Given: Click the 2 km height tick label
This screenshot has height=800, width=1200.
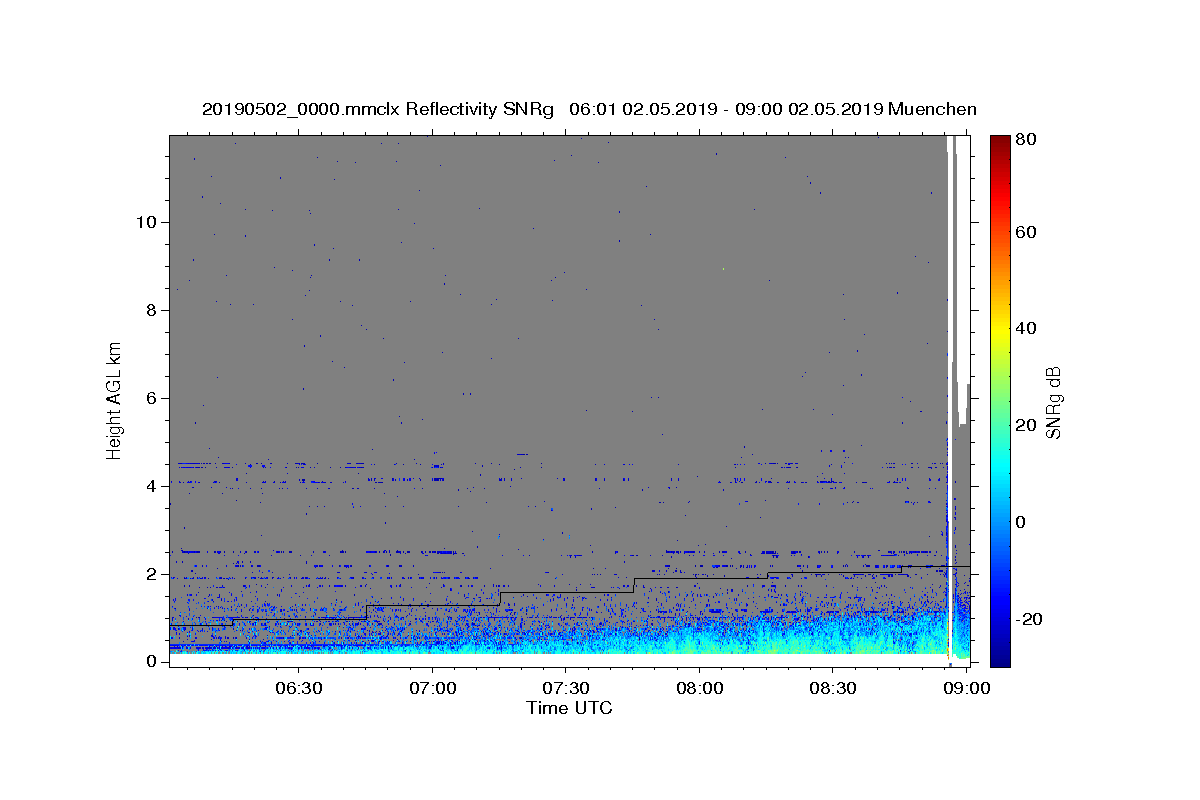Looking at the screenshot, I should tap(151, 574).
